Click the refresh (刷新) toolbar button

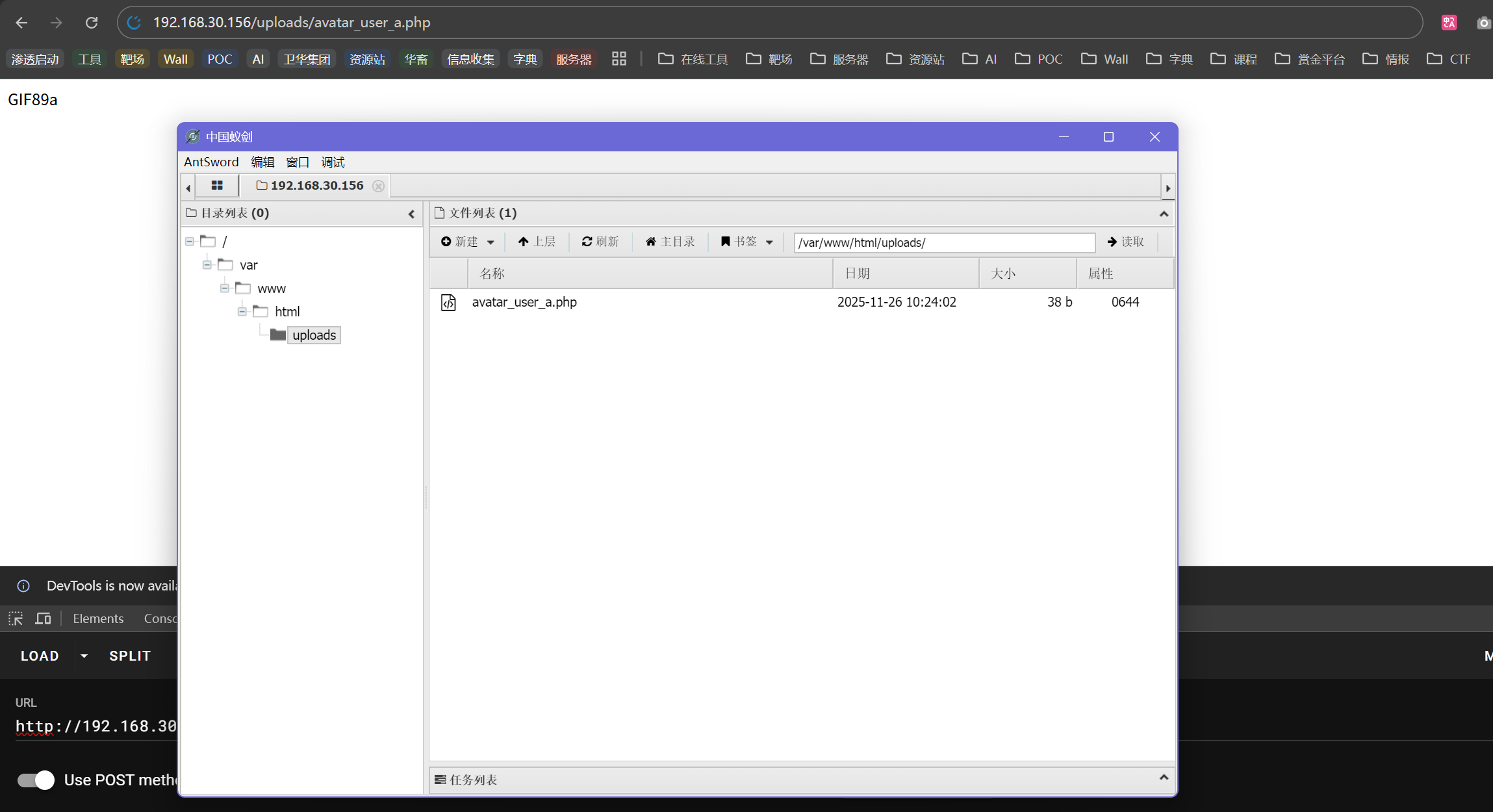600,242
